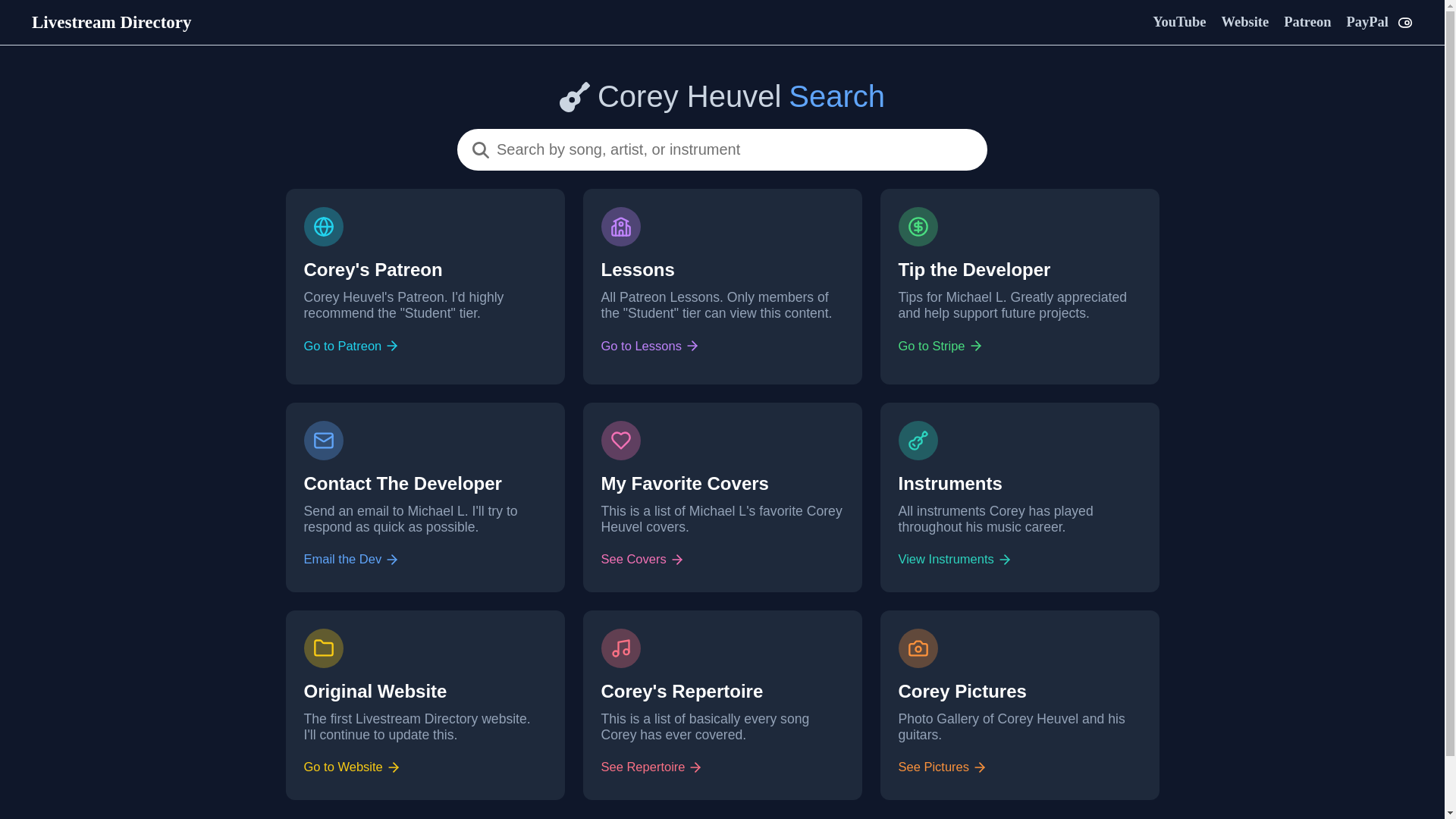1456x819 pixels.
Task: Click the heart icon on My Favorite Covers
Action: (620, 441)
